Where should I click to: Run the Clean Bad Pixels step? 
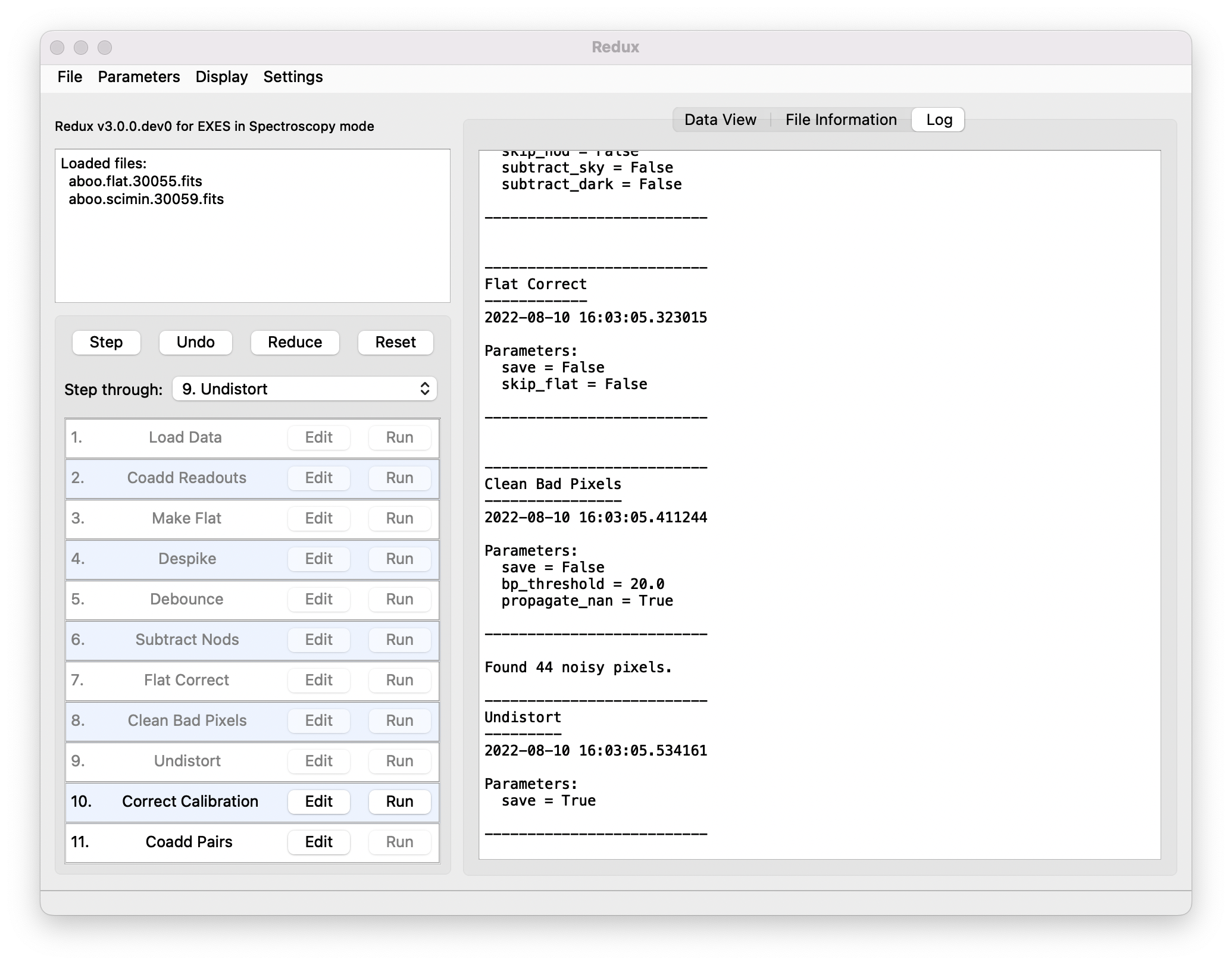pyautogui.click(x=399, y=720)
